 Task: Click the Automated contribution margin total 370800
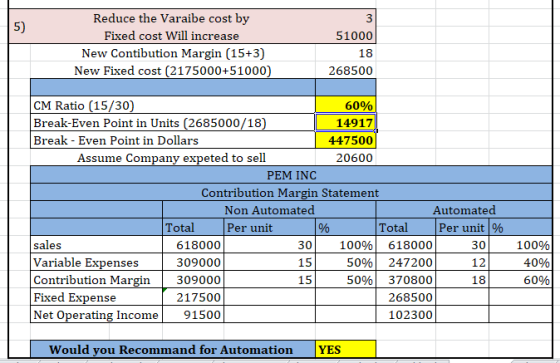[x=406, y=280]
